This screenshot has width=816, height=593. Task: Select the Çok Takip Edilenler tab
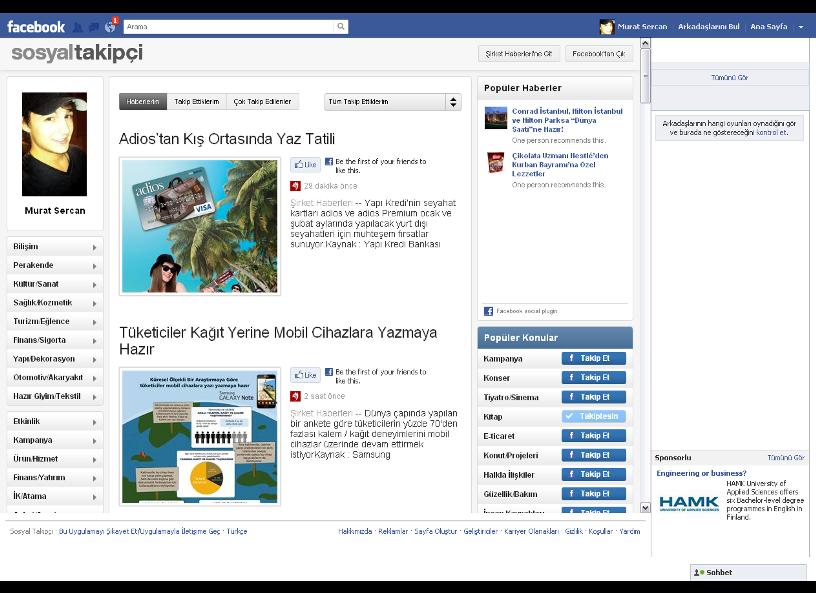point(263,102)
